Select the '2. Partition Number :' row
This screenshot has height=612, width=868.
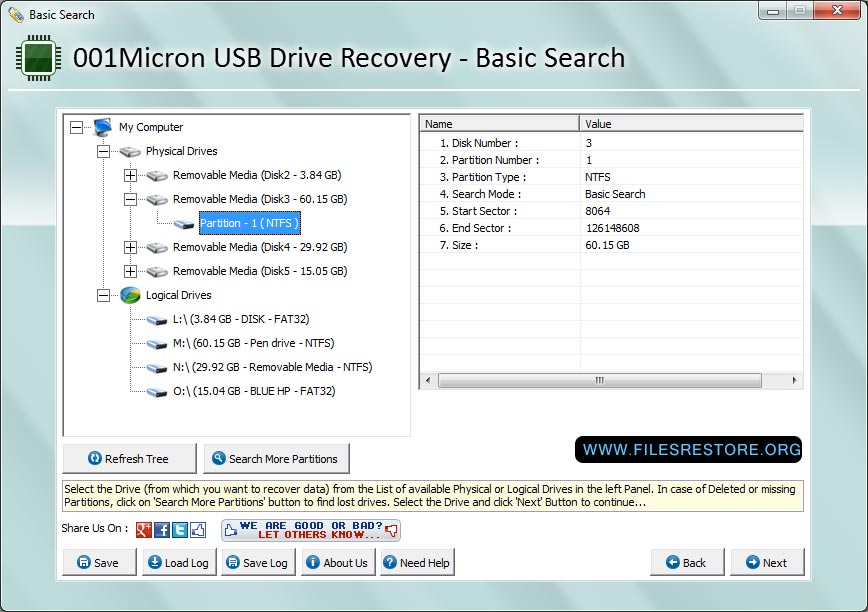(x=611, y=160)
